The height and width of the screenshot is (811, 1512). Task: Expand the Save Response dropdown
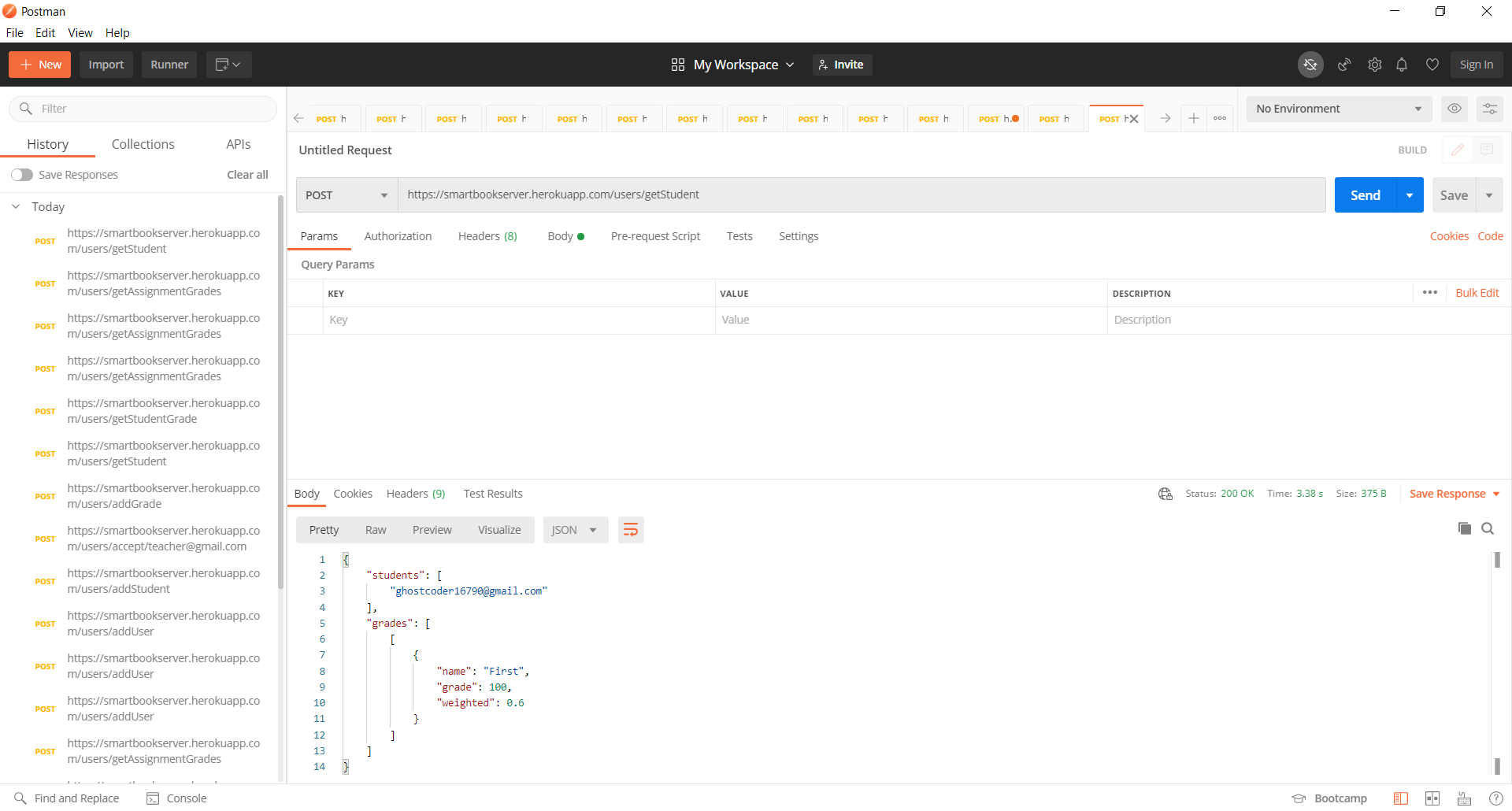[1455, 494]
